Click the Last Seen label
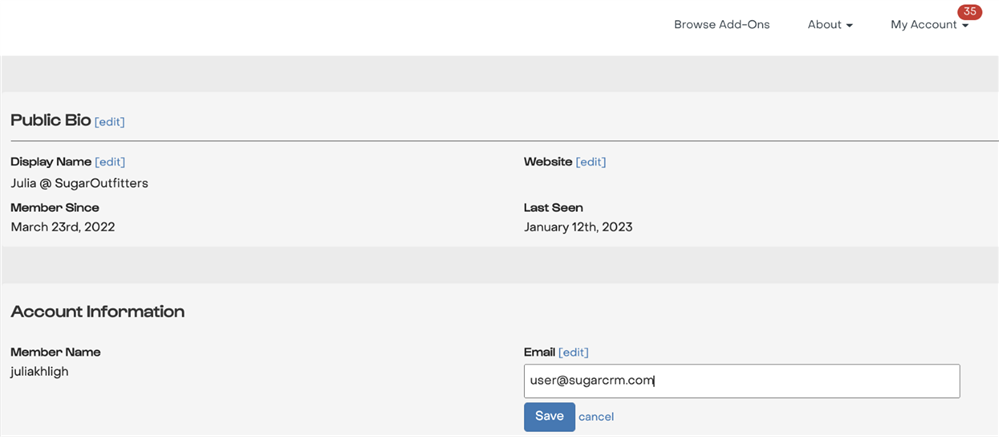999x437 pixels. 553,208
